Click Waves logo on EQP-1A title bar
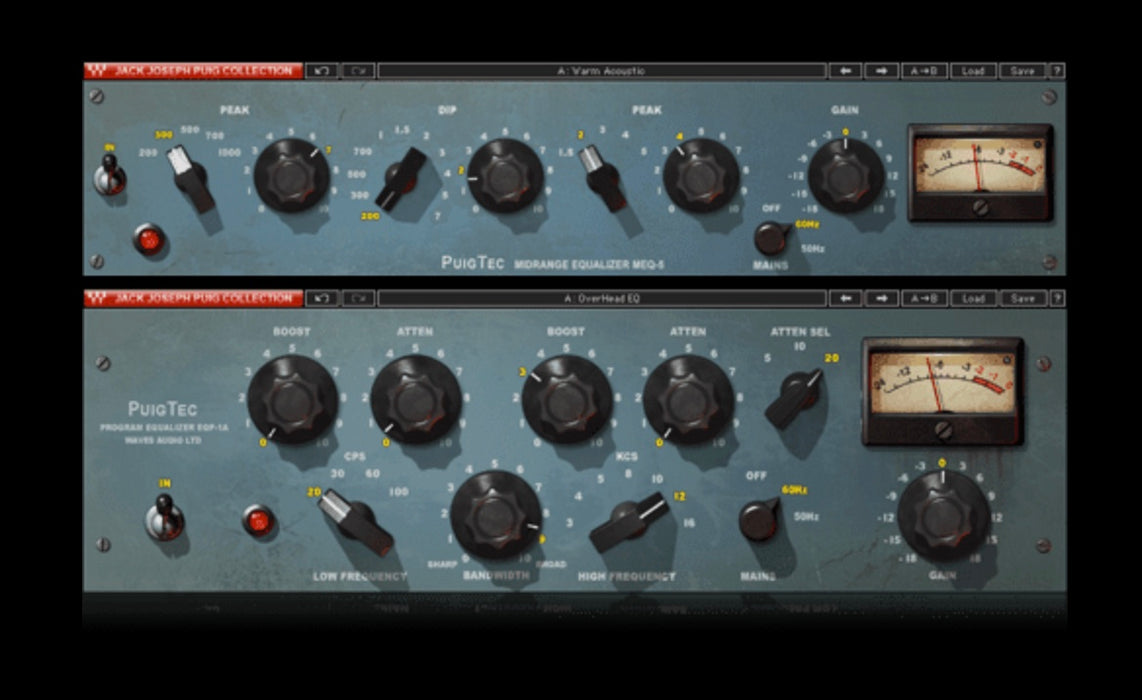1142x700 pixels. pos(97,298)
